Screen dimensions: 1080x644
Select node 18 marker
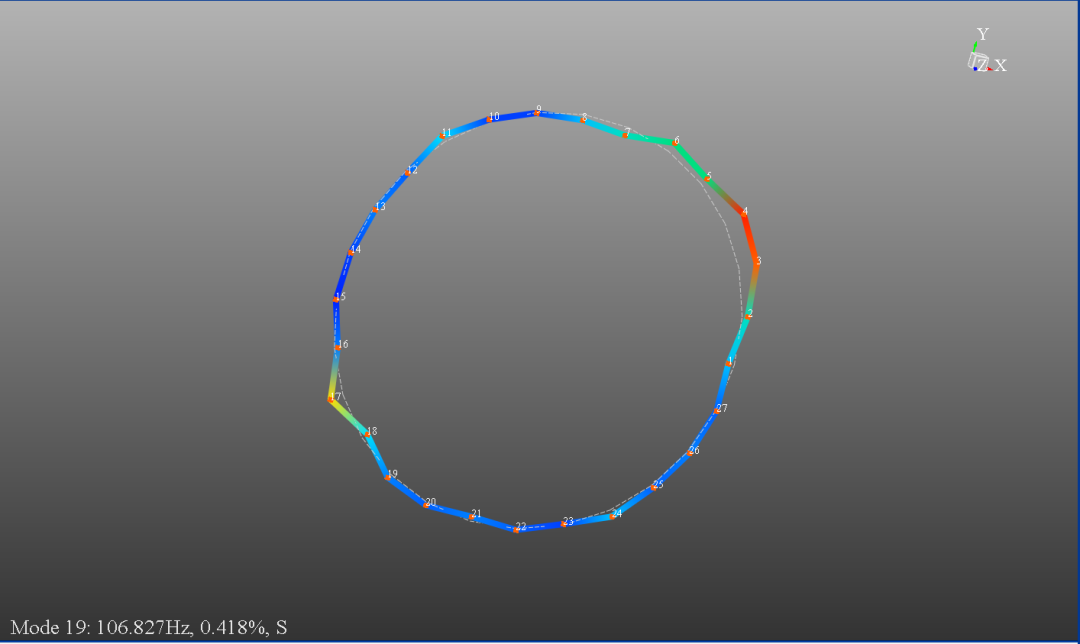click(x=367, y=434)
